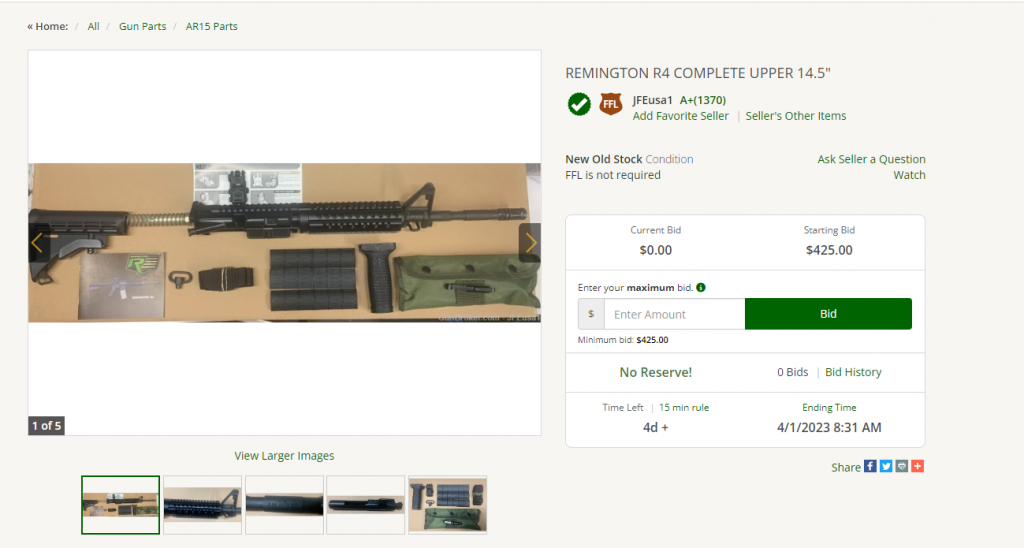Open the orange plus share options
Image resolution: width=1024 pixels, height=548 pixels.
pyautogui.click(x=918, y=466)
